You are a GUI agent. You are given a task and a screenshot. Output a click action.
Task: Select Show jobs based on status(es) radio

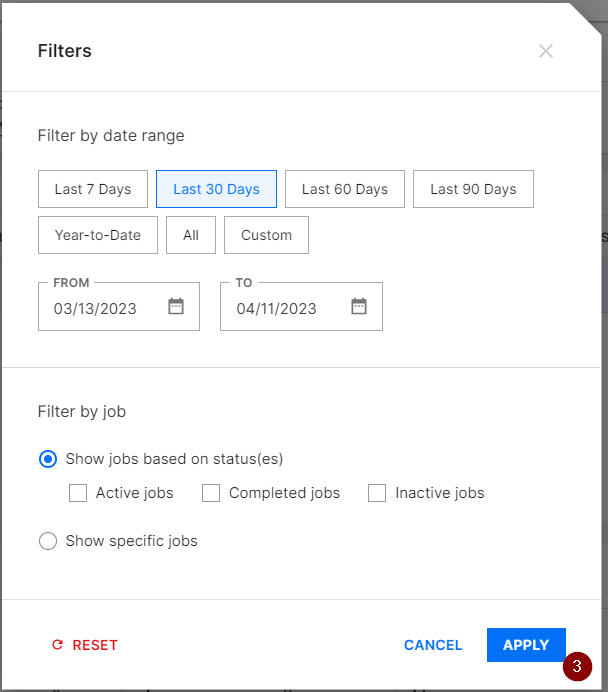(48, 459)
